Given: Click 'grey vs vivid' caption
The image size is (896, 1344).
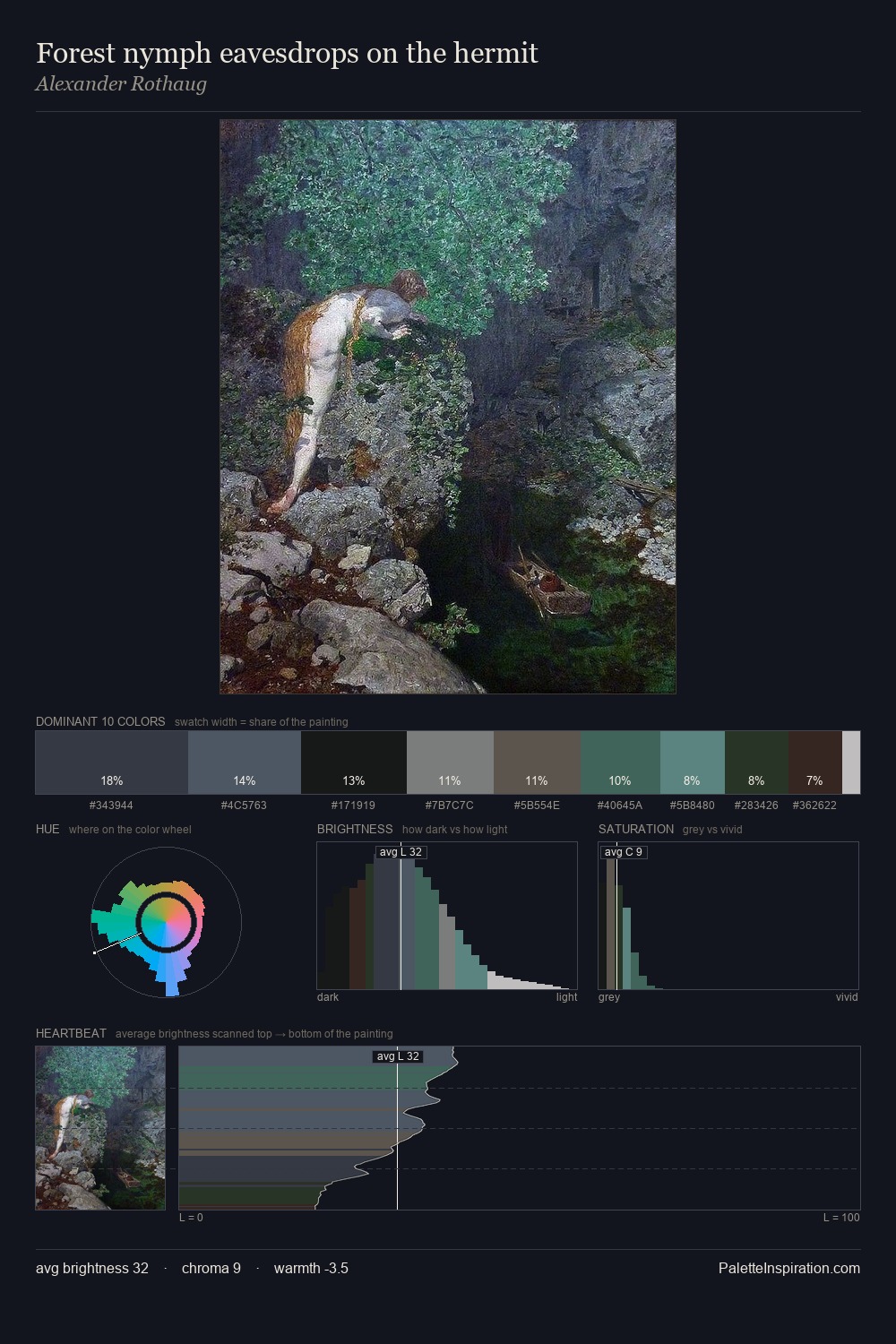Looking at the screenshot, I should tap(712, 830).
